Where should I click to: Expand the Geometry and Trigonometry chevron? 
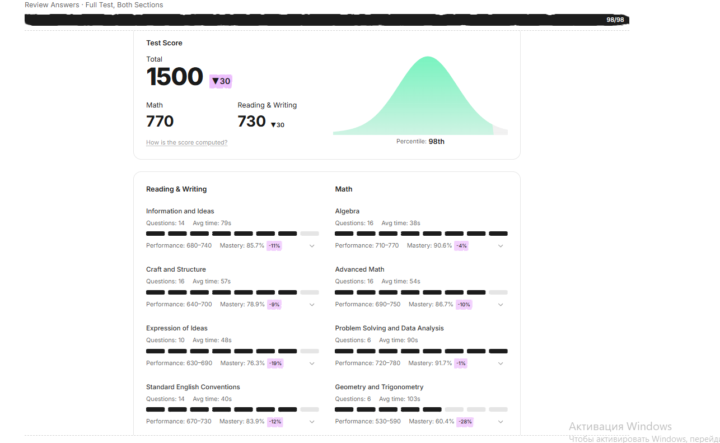(501, 422)
